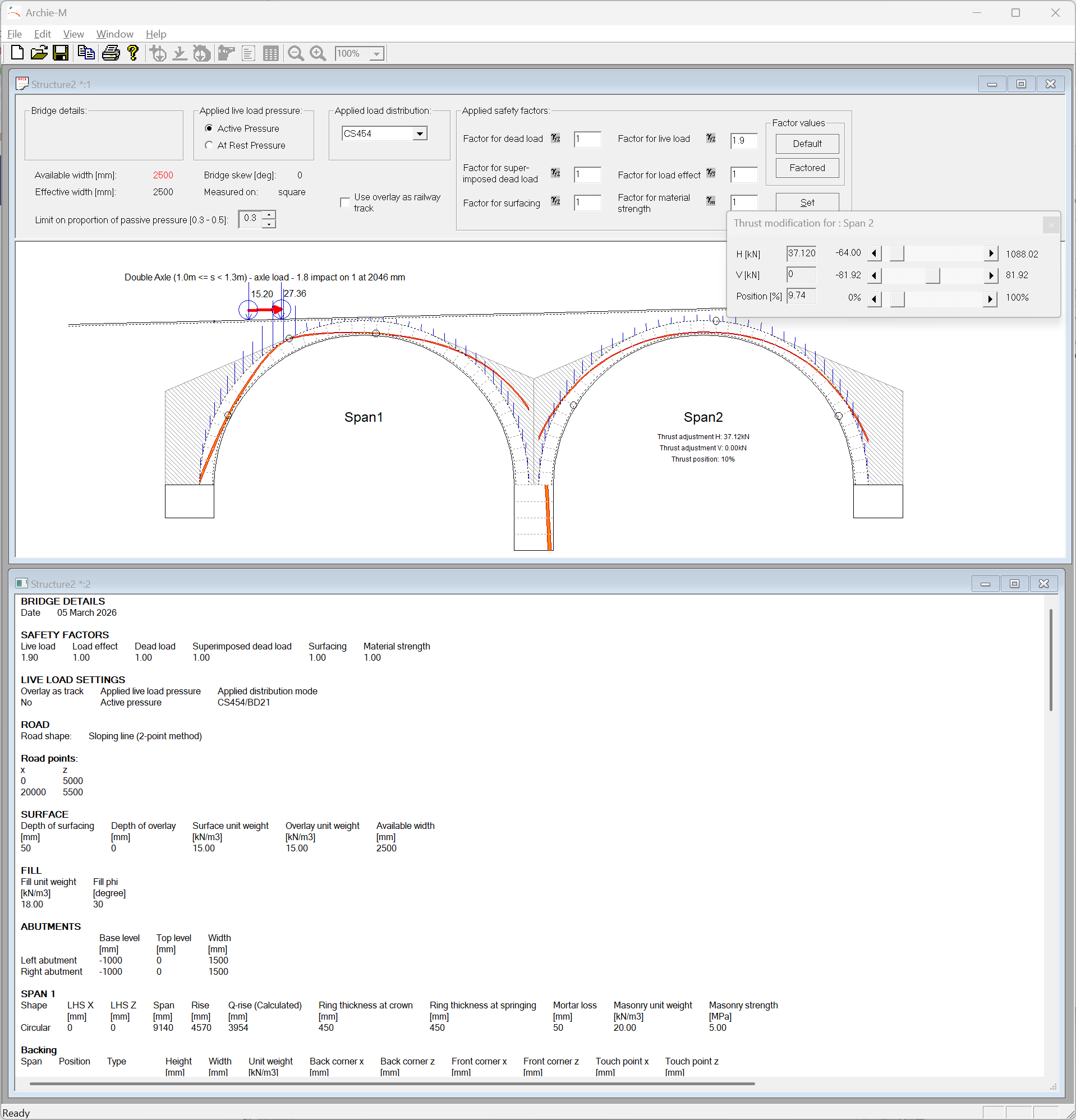1076x1120 pixels.
Task: Click the copy icon in toolbar
Action: point(86,53)
